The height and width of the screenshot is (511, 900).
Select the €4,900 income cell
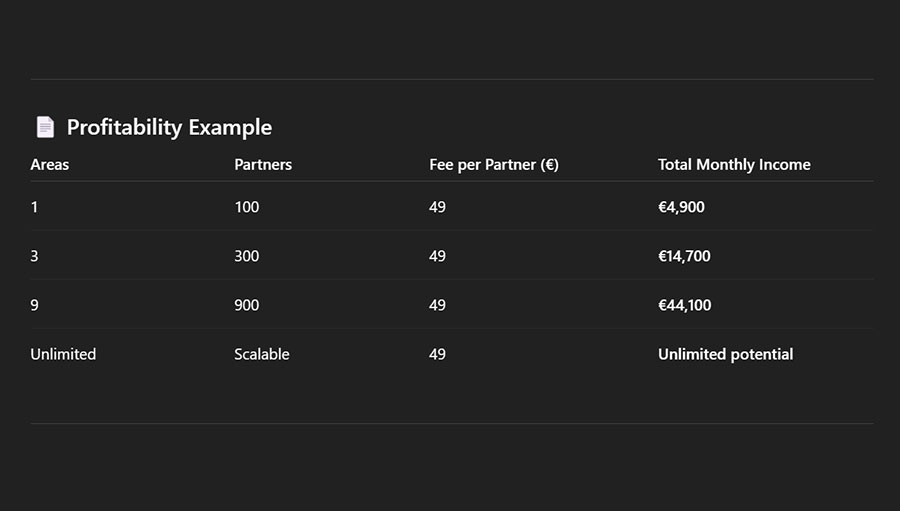pos(681,207)
